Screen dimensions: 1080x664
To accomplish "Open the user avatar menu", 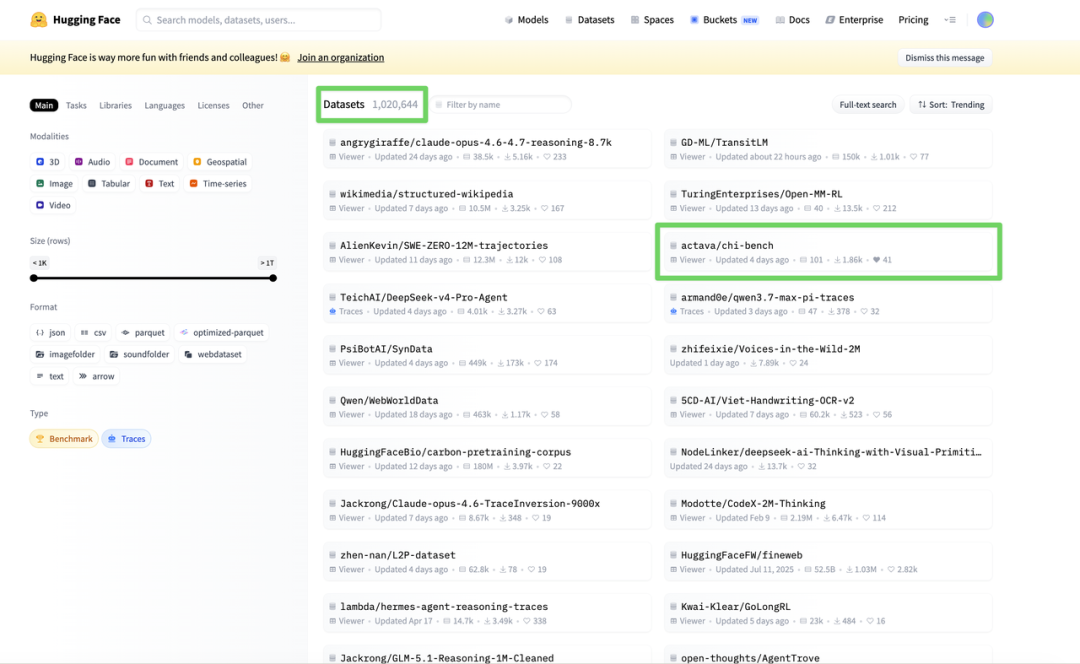I will (x=985, y=20).
